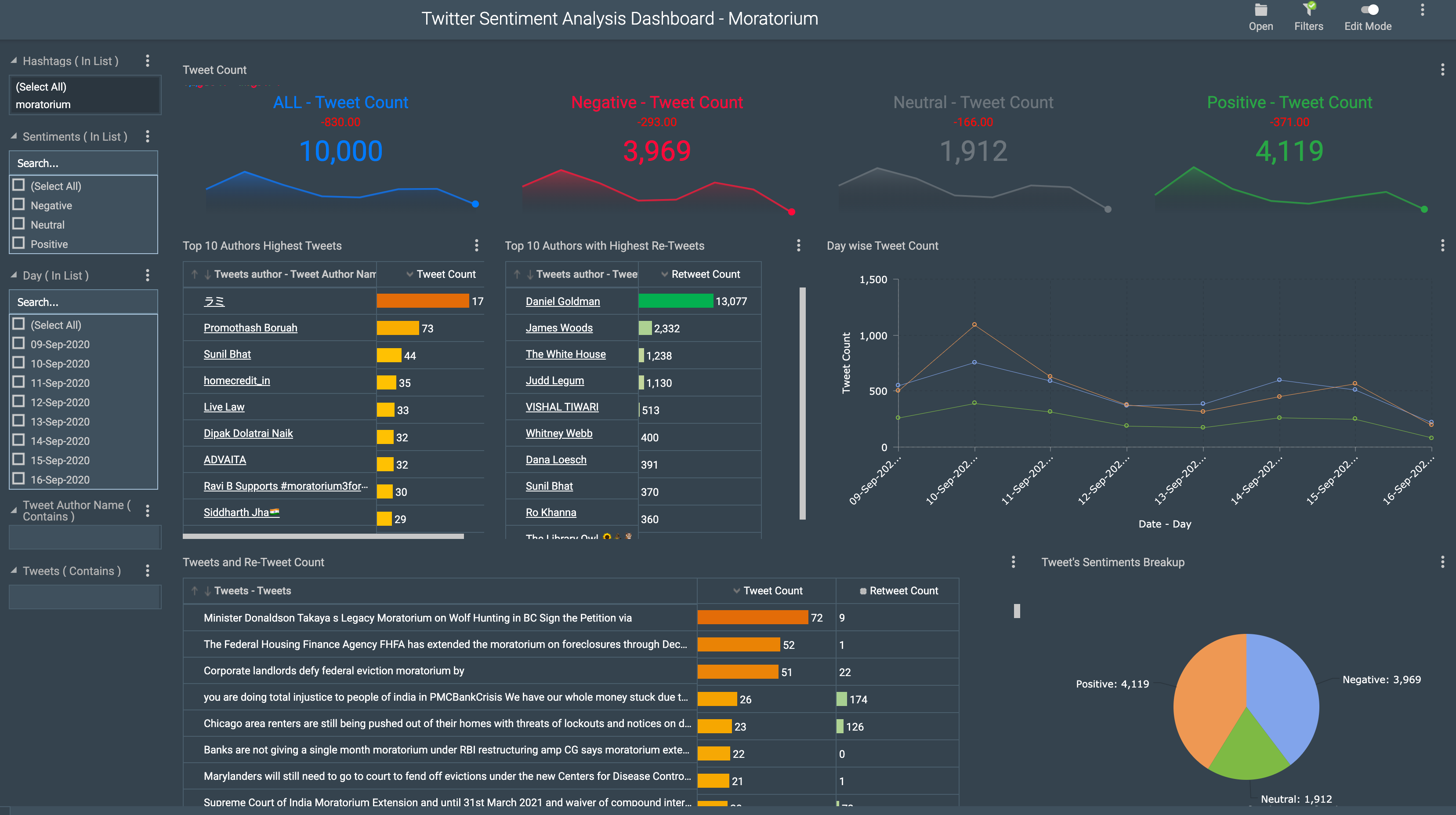Image resolution: width=1456 pixels, height=815 pixels.
Task: Collapse the Sentiments (In List) filter
Action: [14, 136]
